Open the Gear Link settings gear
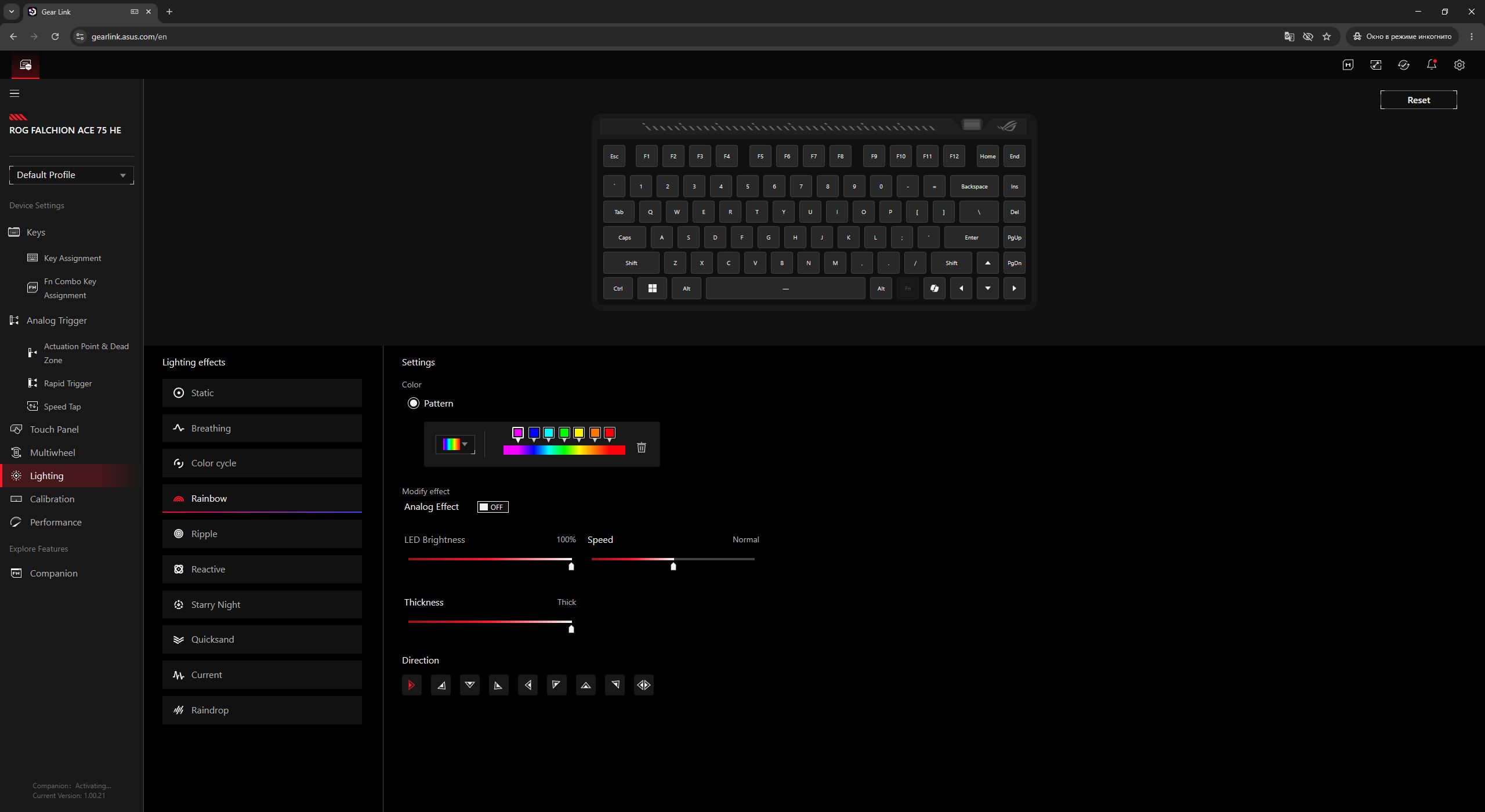 point(1459,65)
